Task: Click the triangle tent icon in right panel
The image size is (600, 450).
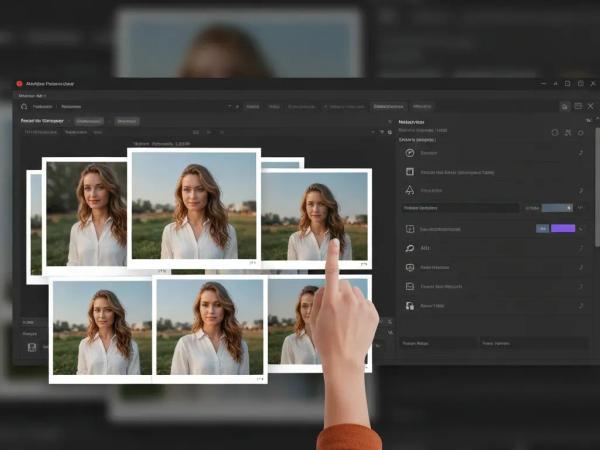Action: click(x=410, y=190)
